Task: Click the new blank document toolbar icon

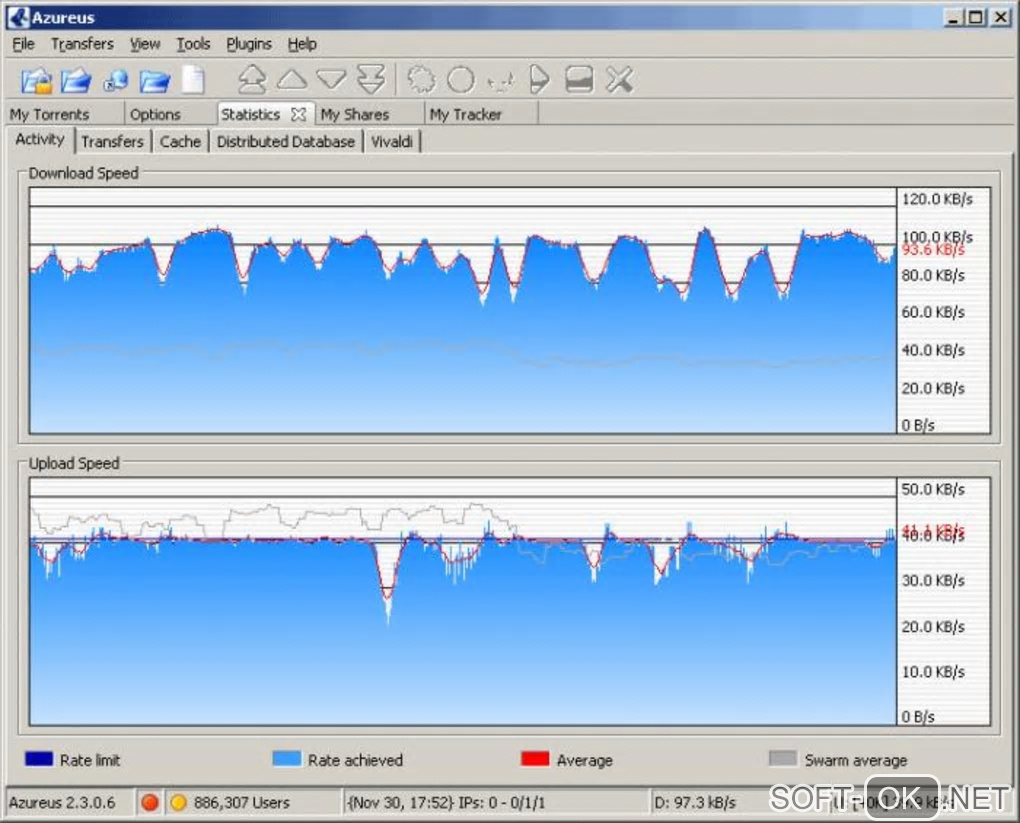Action: [192, 80]
